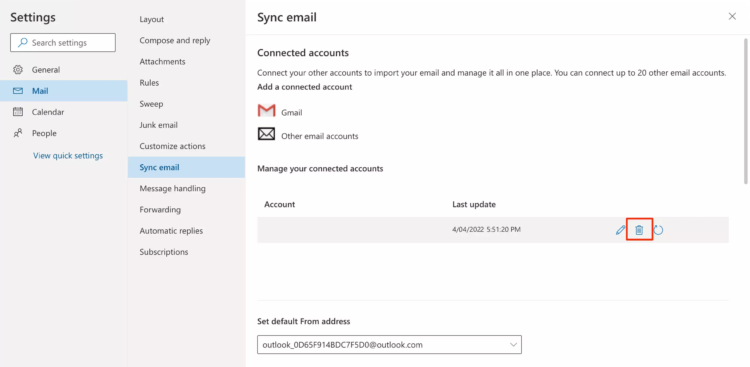The height and width of the screenshot is (367, 750).
Task: Click Manage your connected accounts heading
Action: coord(320,168)
